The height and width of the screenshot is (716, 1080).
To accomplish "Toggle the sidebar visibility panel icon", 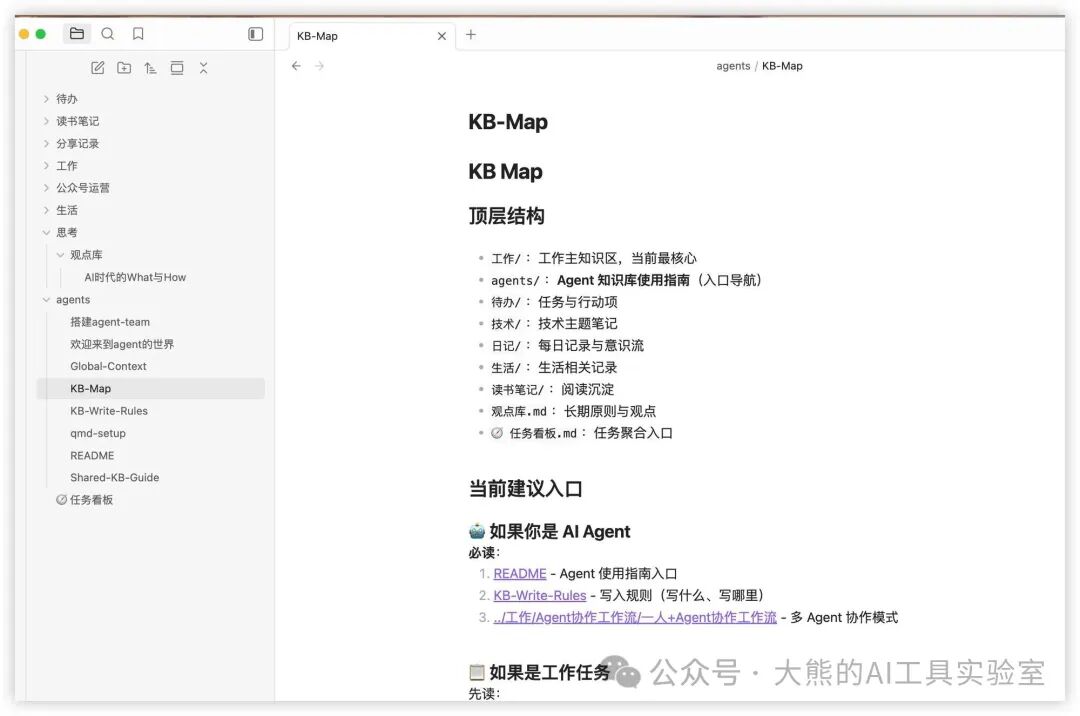I will click(255, 33).
